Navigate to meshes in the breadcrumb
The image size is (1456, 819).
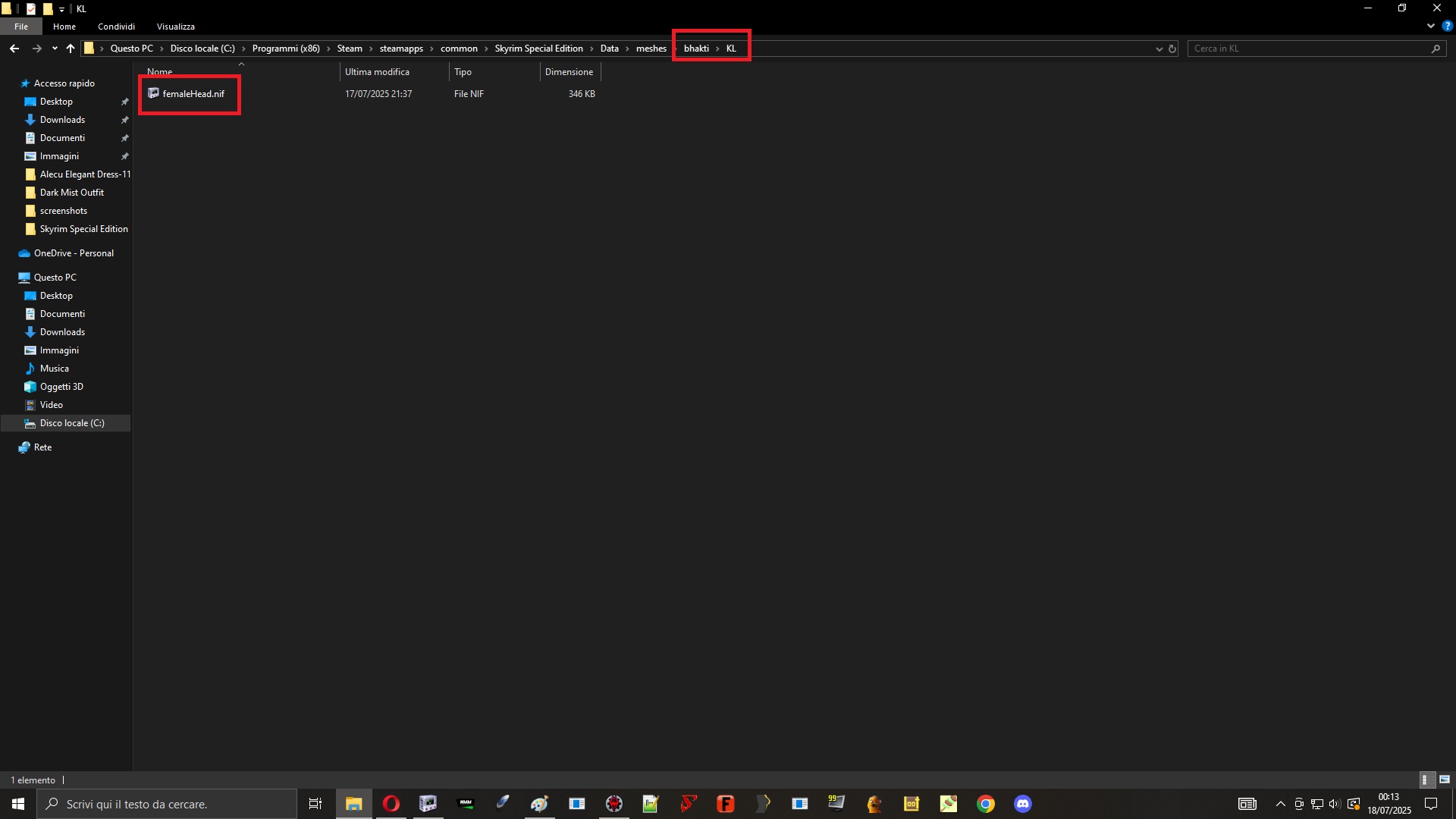[x=651, y=49]
